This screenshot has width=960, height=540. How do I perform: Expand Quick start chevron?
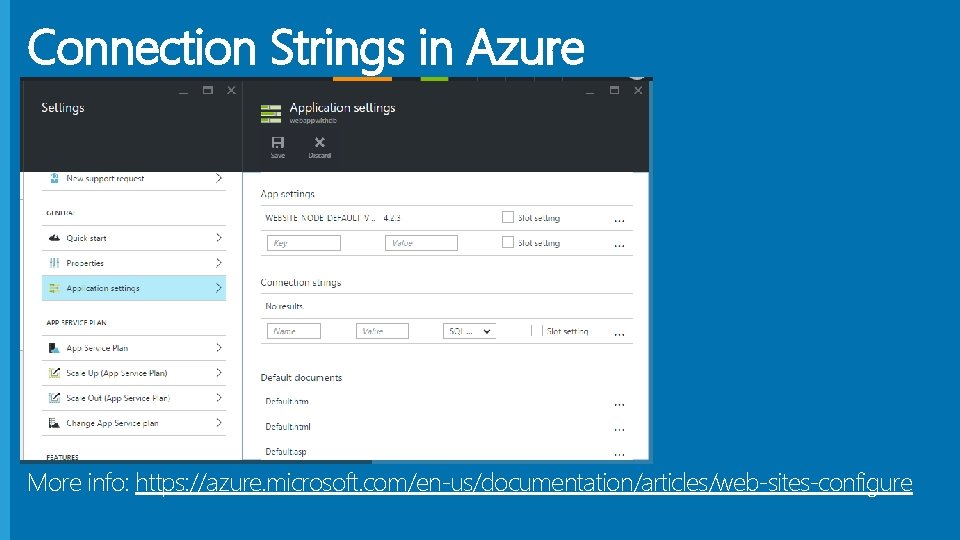pyautogui.click(x=219, y=238)
